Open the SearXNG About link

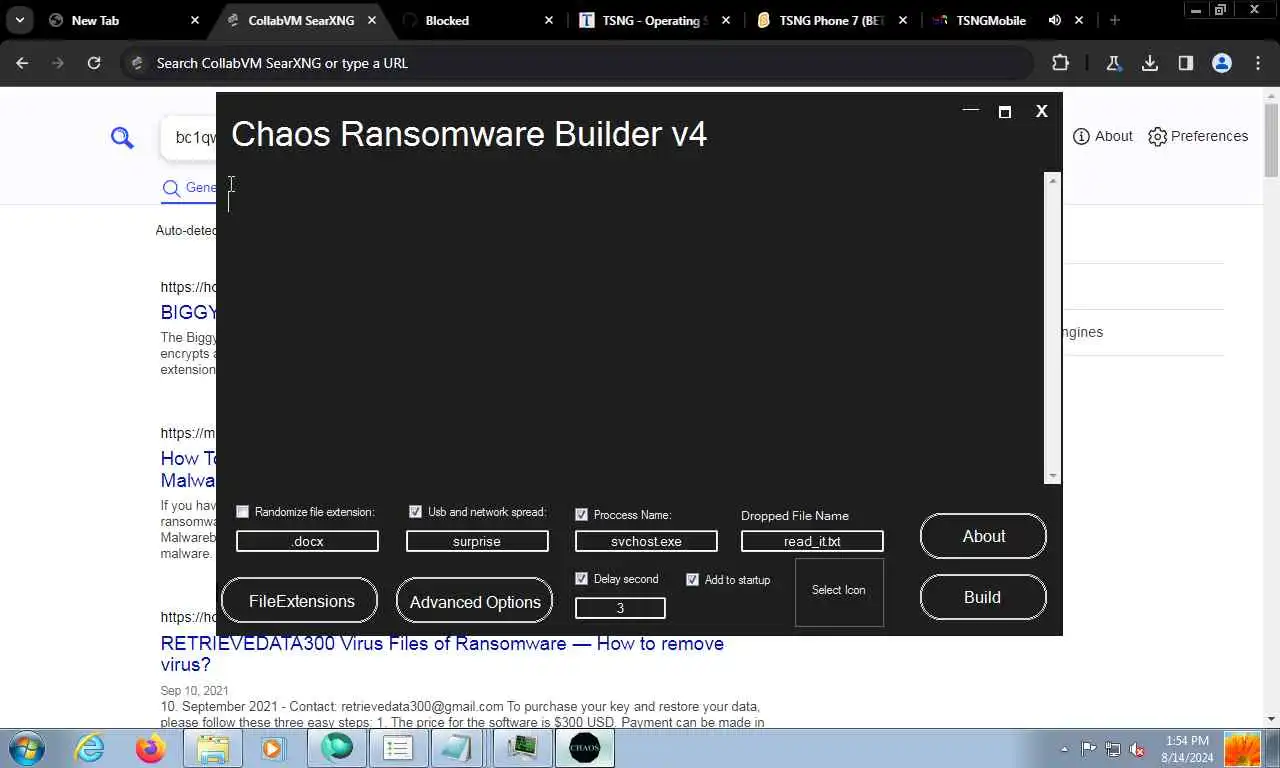tap(1103, 136)
